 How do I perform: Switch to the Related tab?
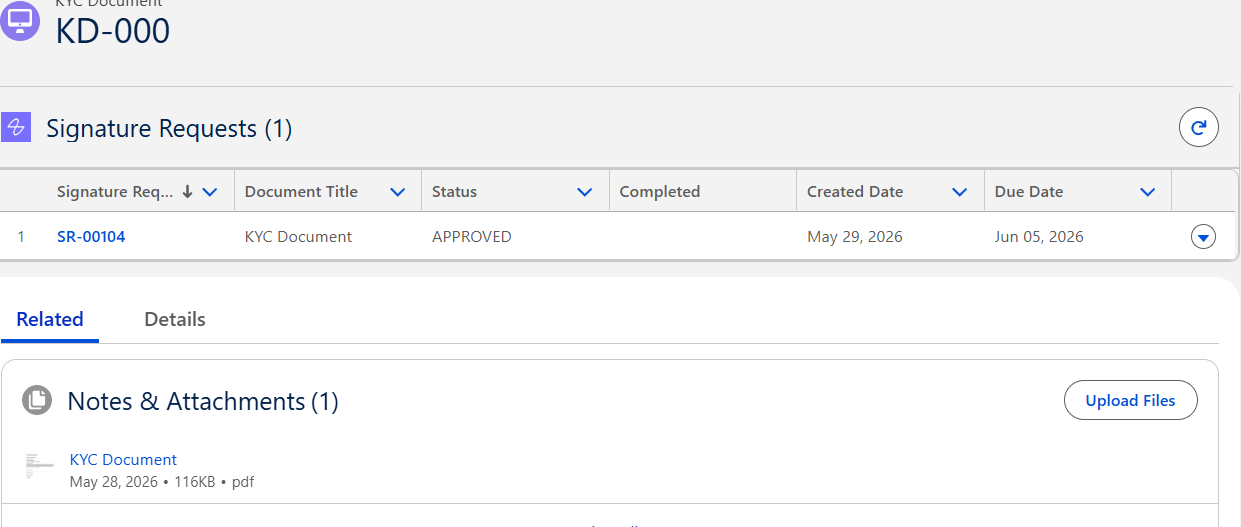[x=50, y=320]
